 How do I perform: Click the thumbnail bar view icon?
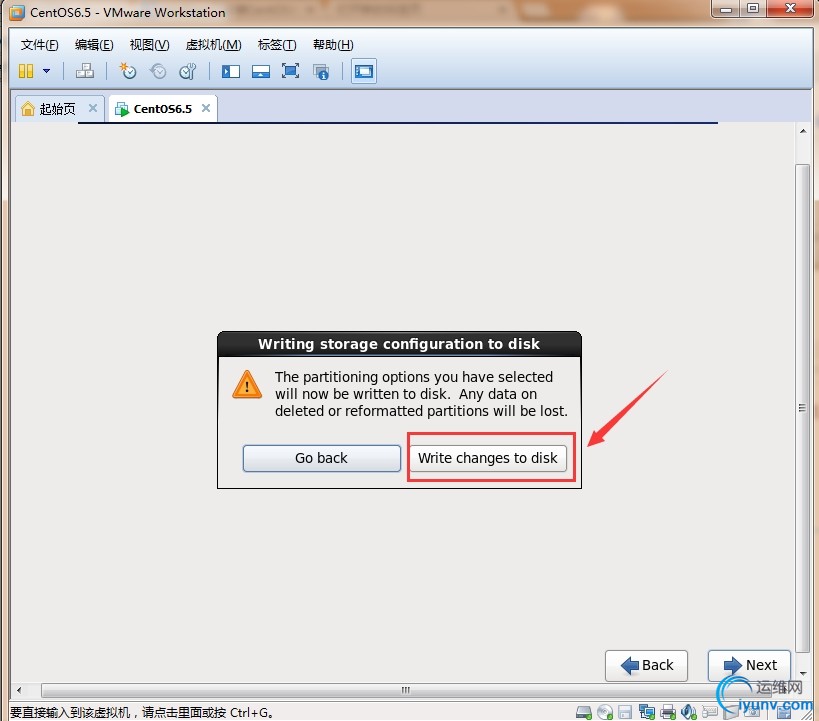click(261, 71)
